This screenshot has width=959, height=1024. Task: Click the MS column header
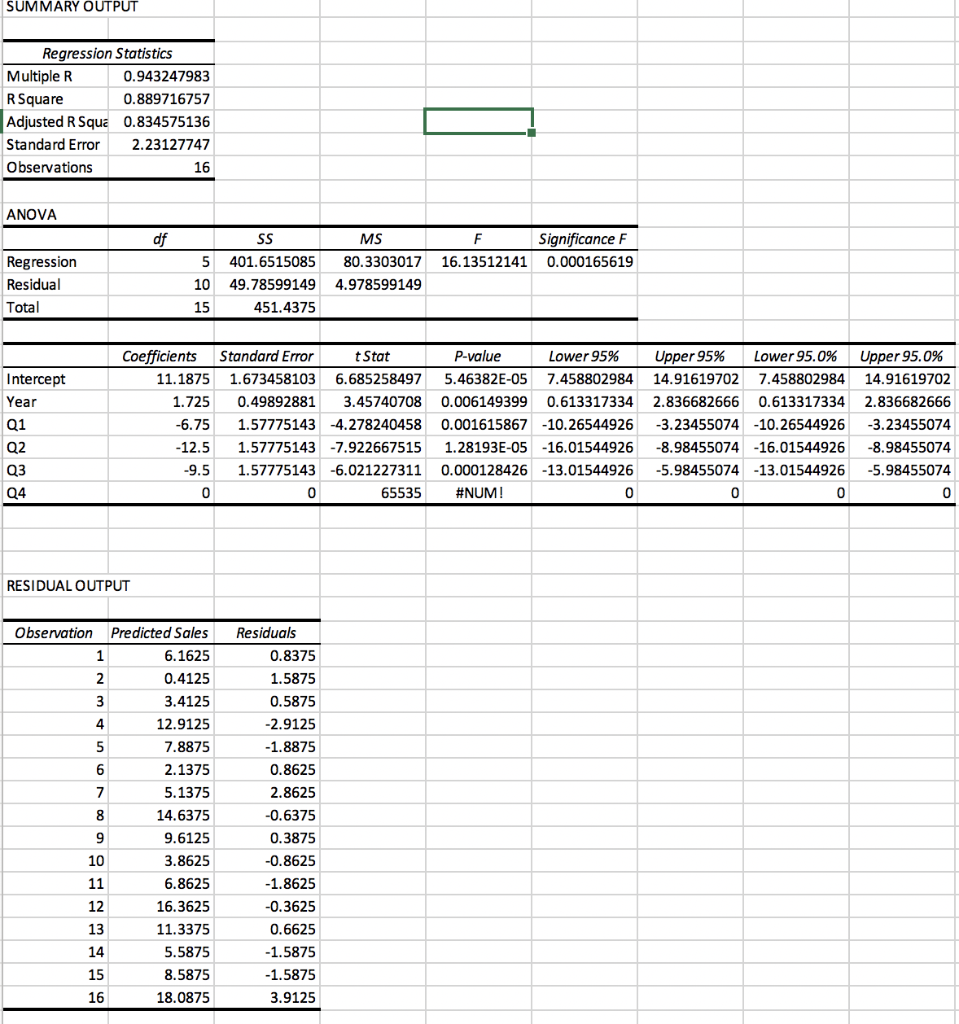(370, 238)
